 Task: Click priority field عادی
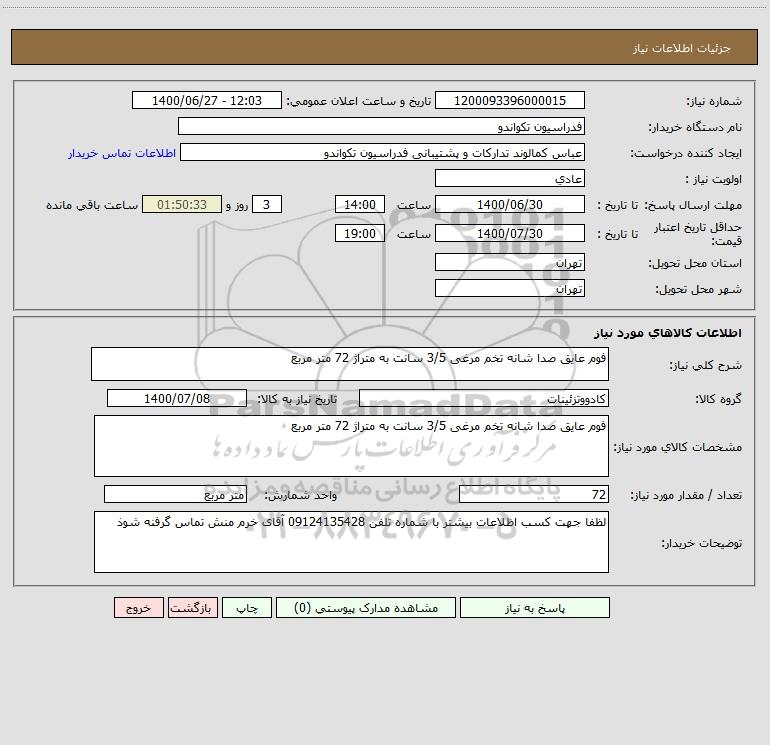[x=510, y=178]
